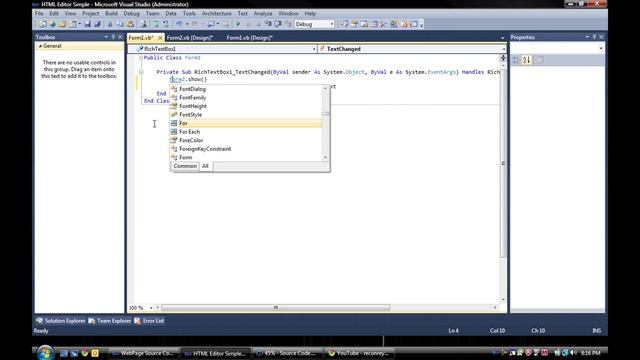Viewport: 640px width, 360px height.
Task: Click the Windows Start orb
Action: pyautogui.click(x=45, y=353)
